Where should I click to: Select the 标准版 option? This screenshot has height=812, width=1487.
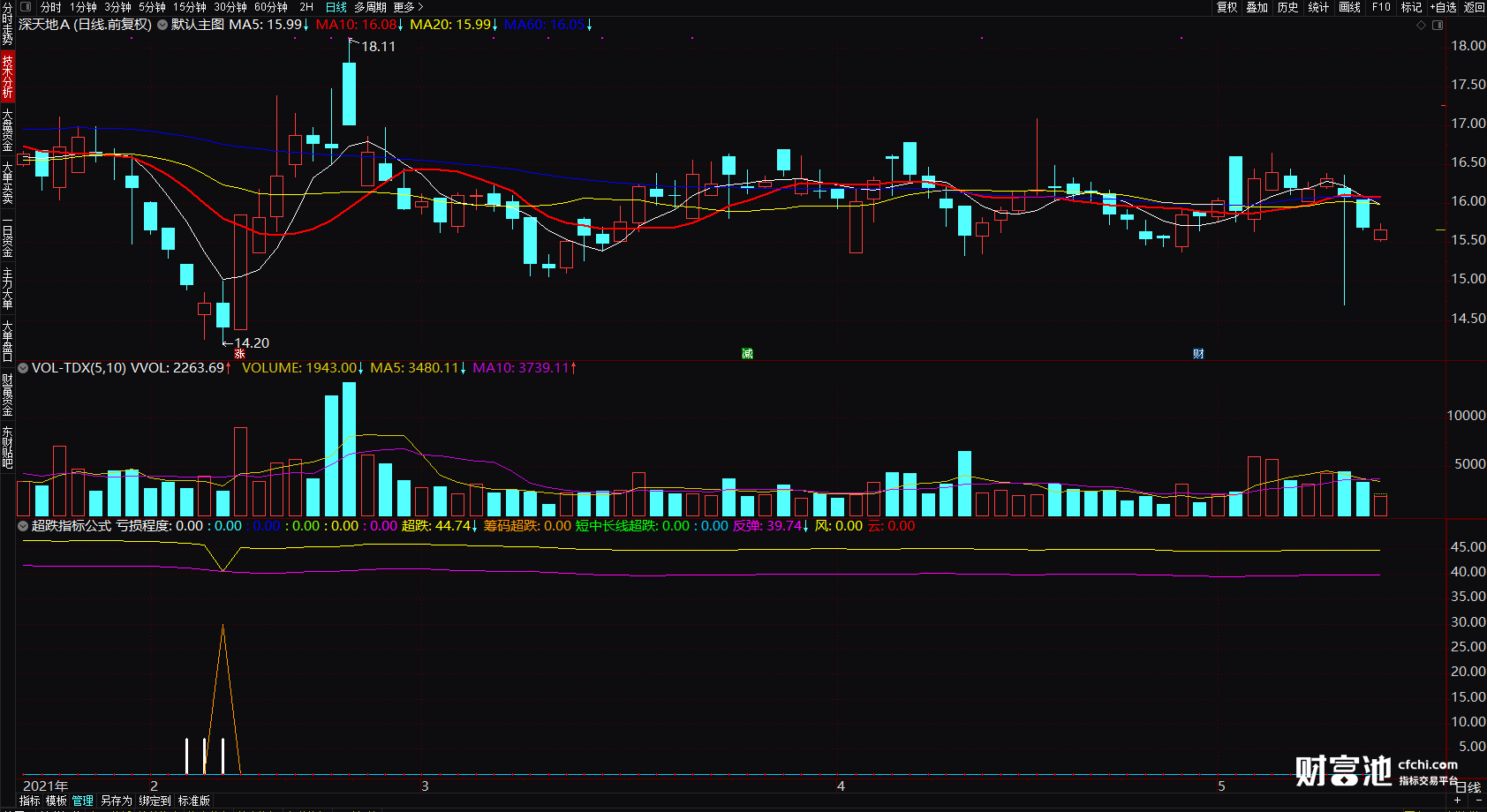pos(194,801)
